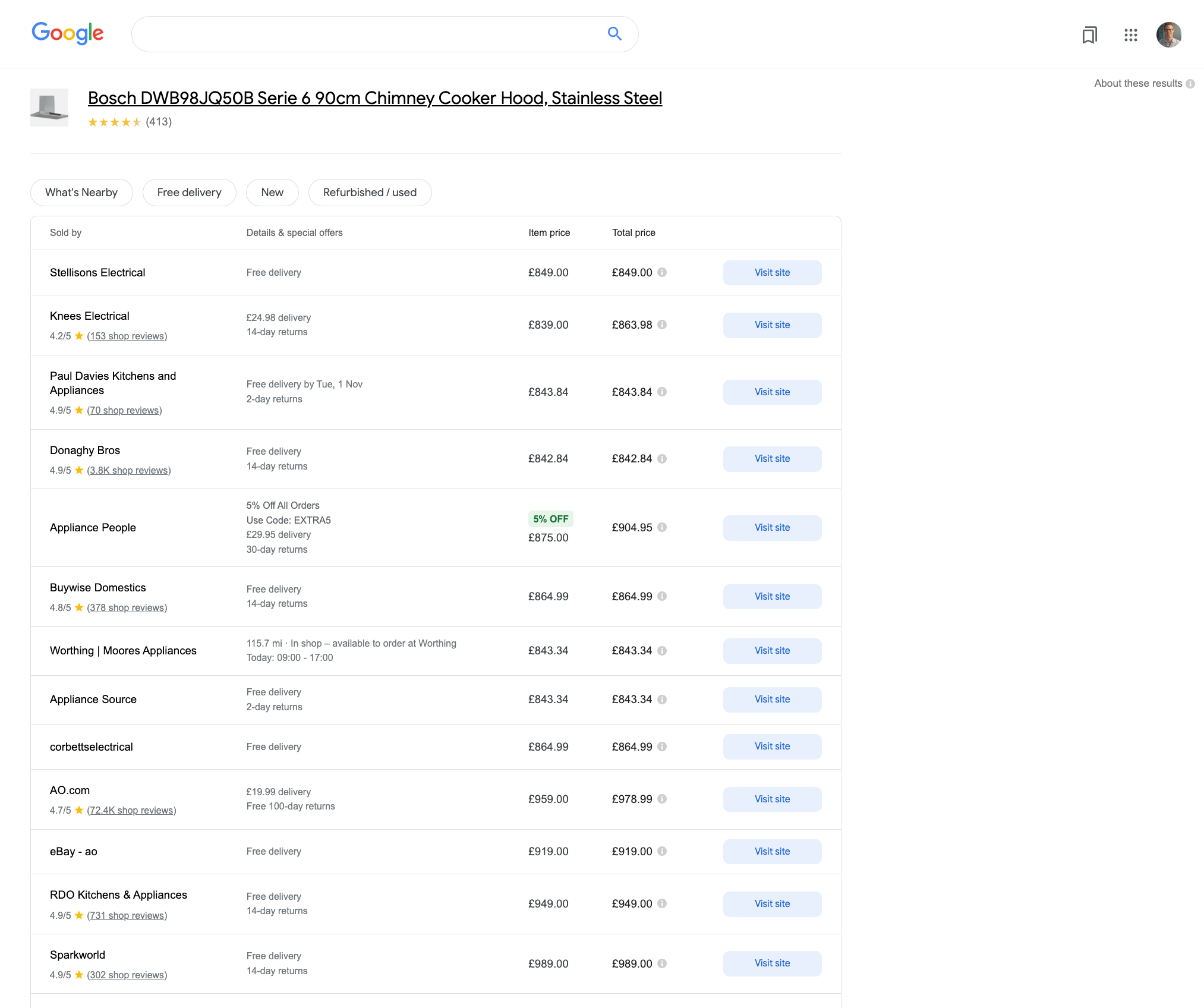Viewport: 1204px width, 1008px height.
Task: Visit site for Sparkworld
Action: click(772, 963)
